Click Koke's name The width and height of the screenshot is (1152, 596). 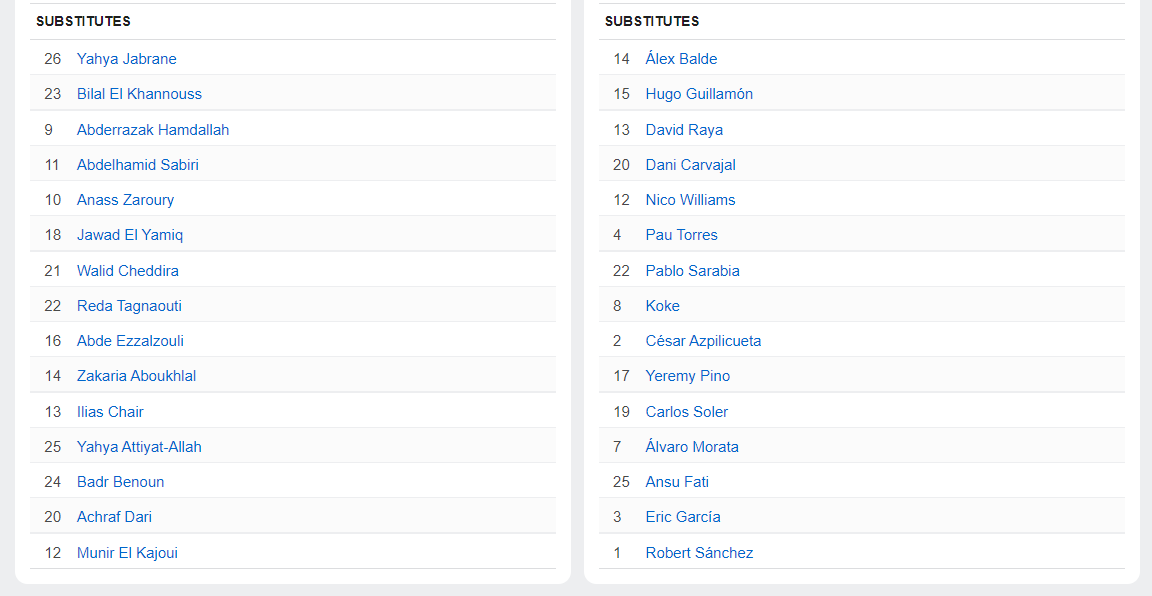pos(662,306)
